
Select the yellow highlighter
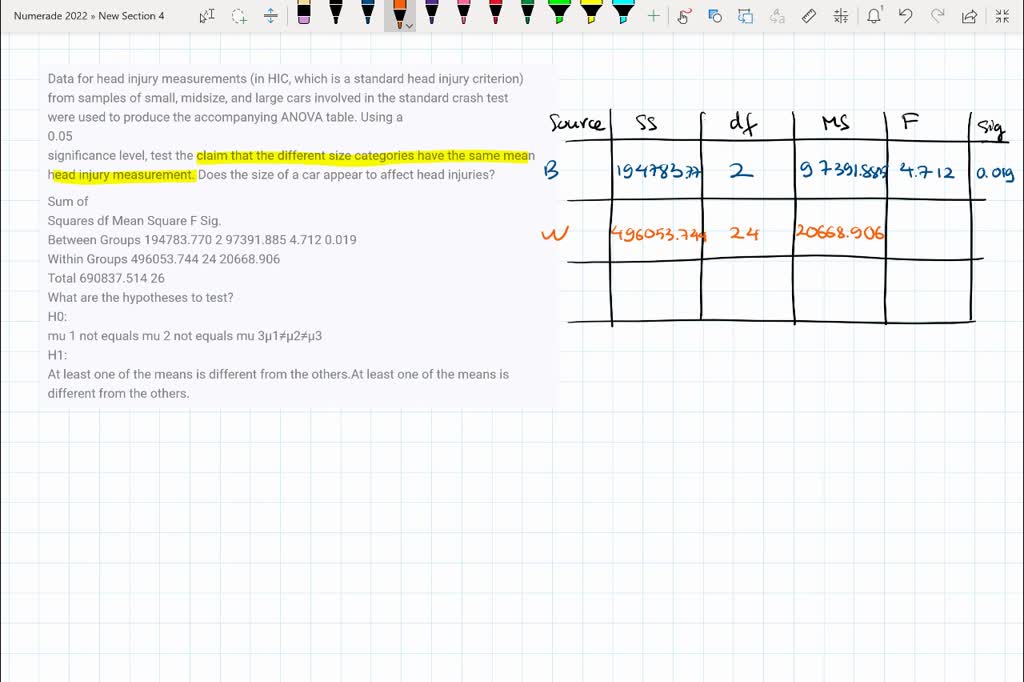[590, 14]
